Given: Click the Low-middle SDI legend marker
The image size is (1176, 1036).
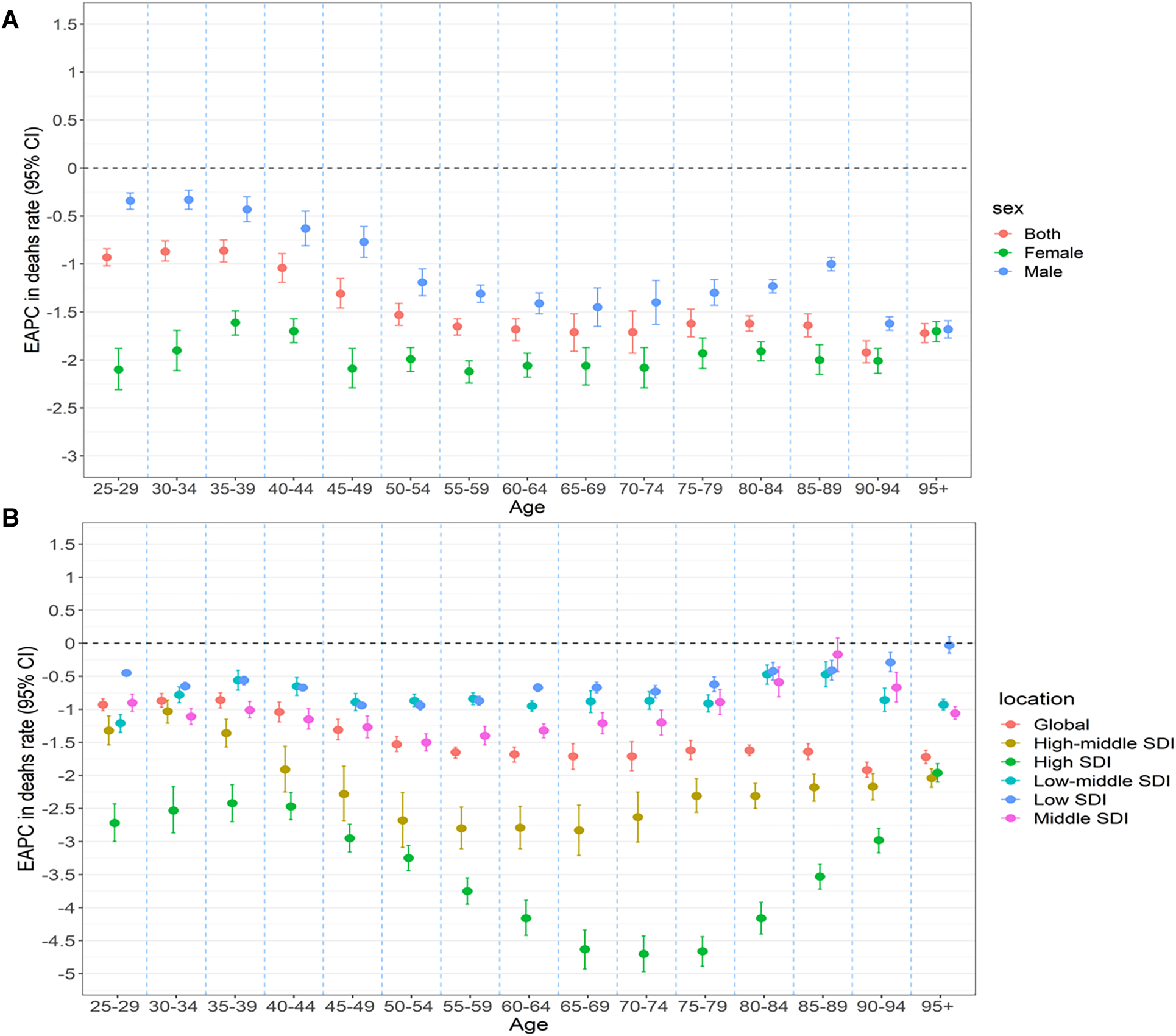Looking at the screenshot, I should tap(1011, 781).
